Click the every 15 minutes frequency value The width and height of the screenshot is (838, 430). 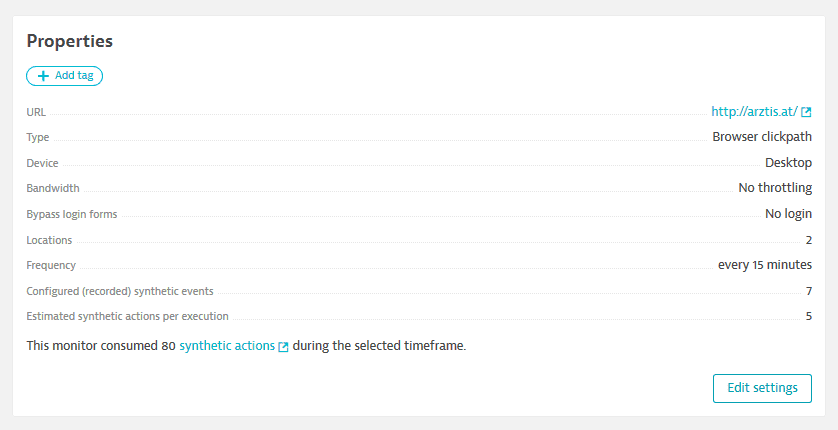(x=765, y=264)
